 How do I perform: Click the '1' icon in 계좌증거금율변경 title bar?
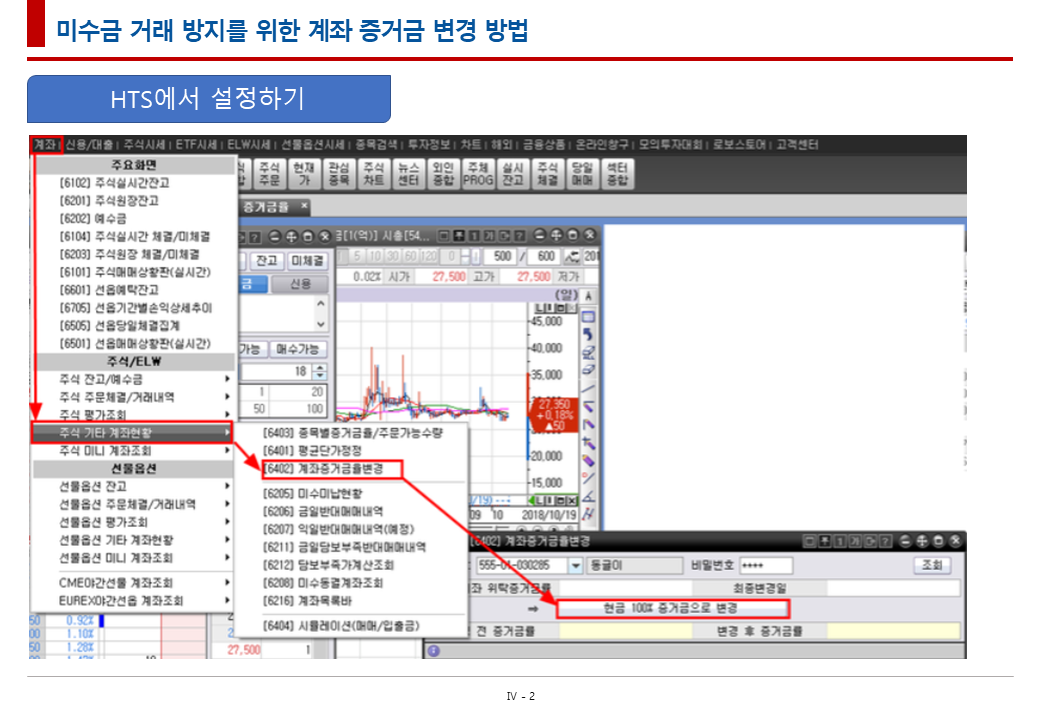840,541
